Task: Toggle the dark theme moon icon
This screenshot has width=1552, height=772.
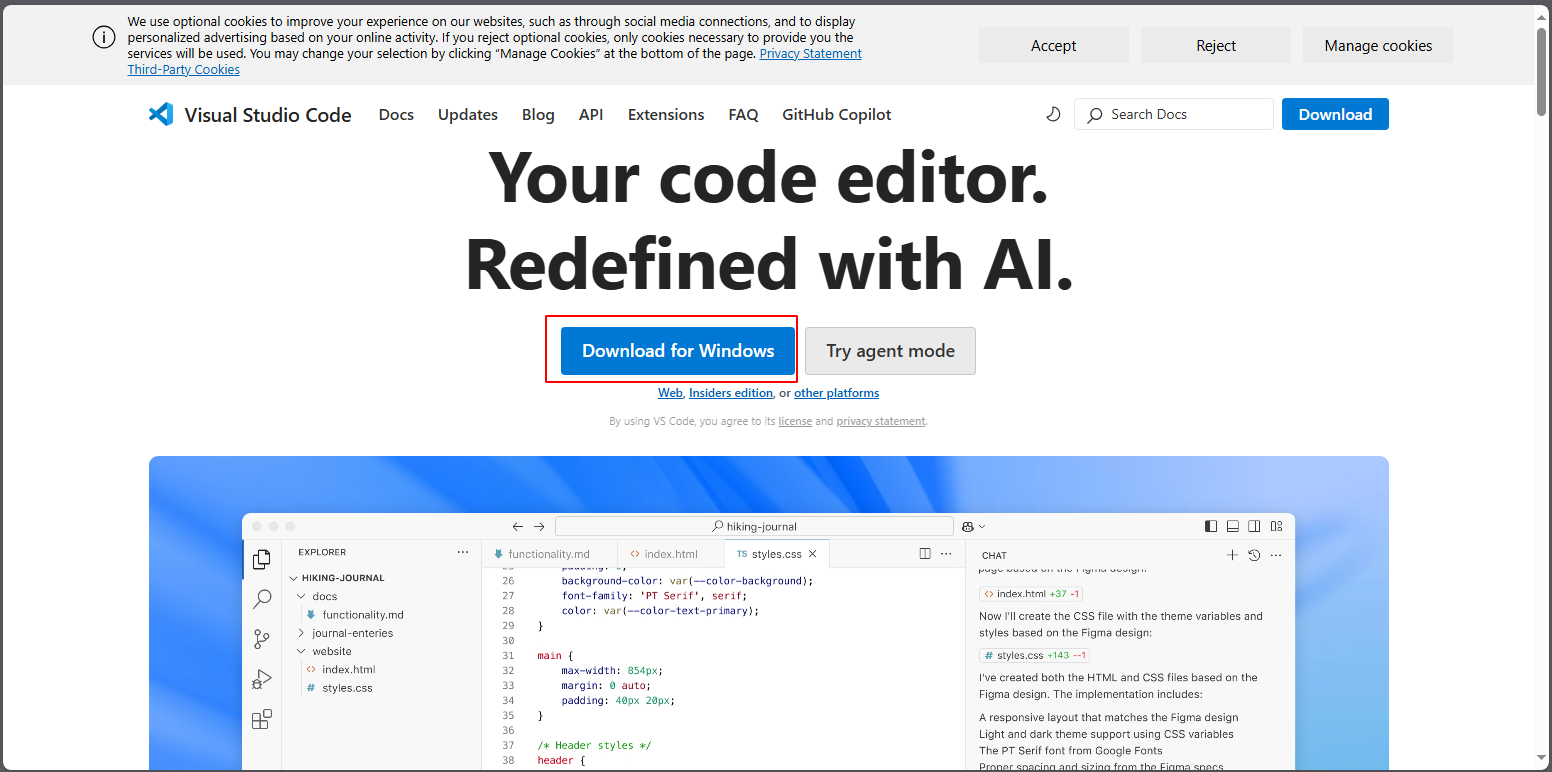Action: click(1053, 114)
